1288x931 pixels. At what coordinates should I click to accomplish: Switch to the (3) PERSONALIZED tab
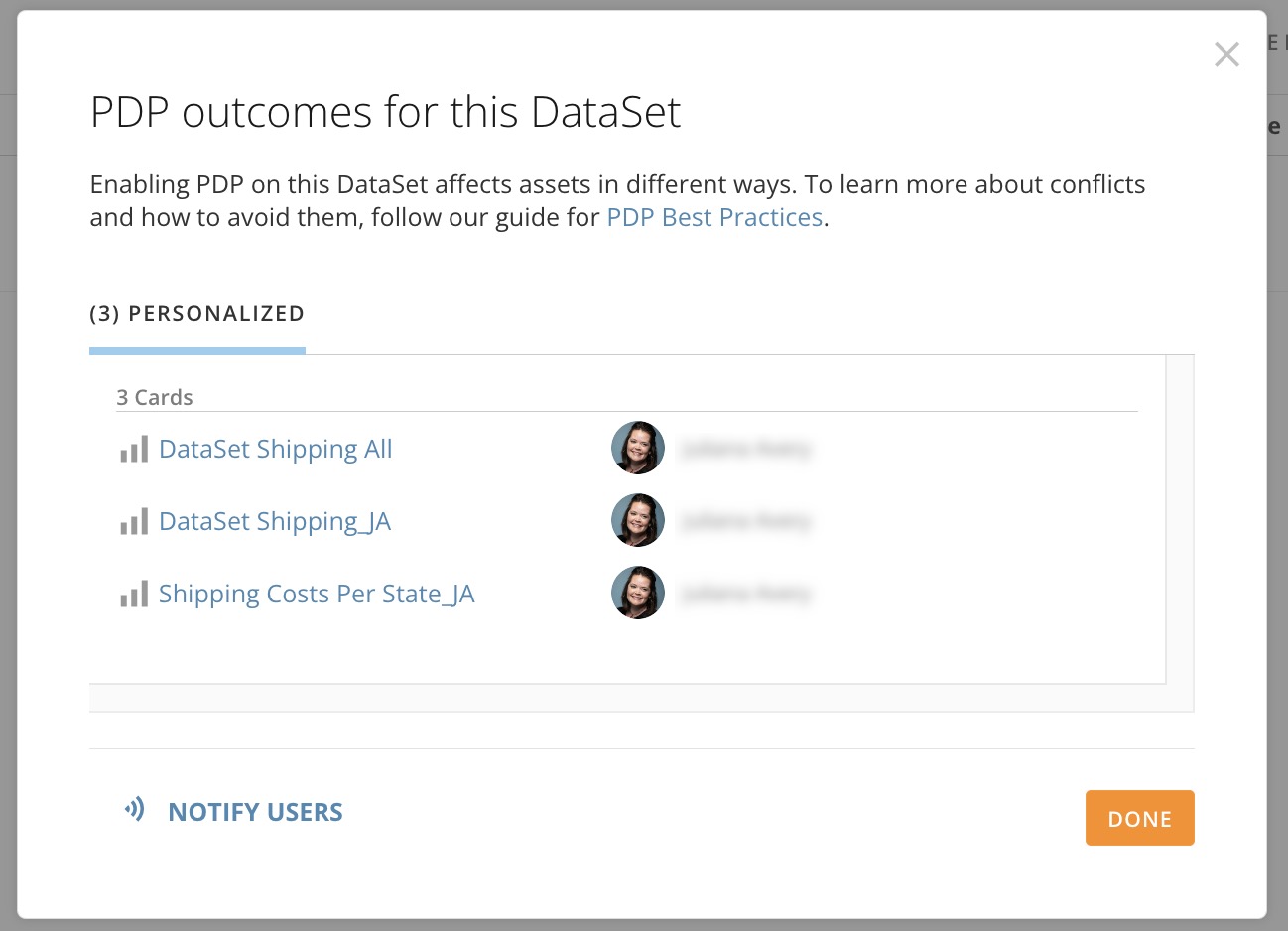[x=196, y=313]
